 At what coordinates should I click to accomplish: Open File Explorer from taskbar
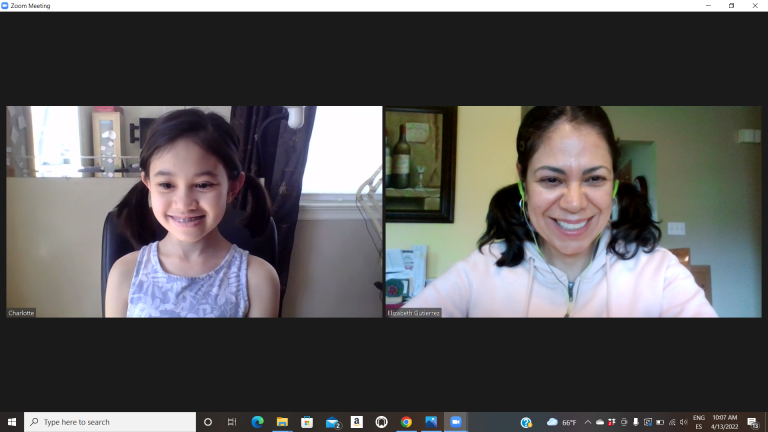click(282, 422)
